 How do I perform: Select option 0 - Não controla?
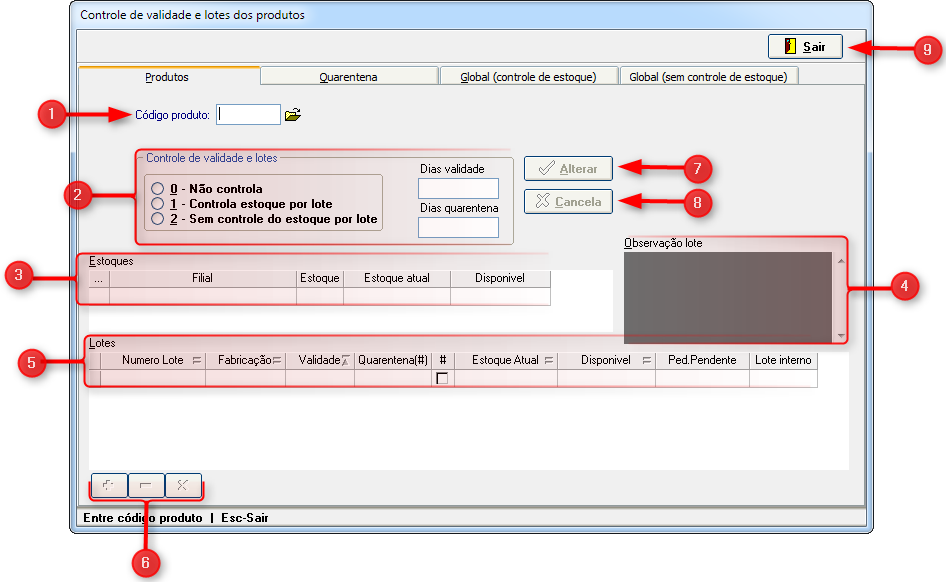157,189
